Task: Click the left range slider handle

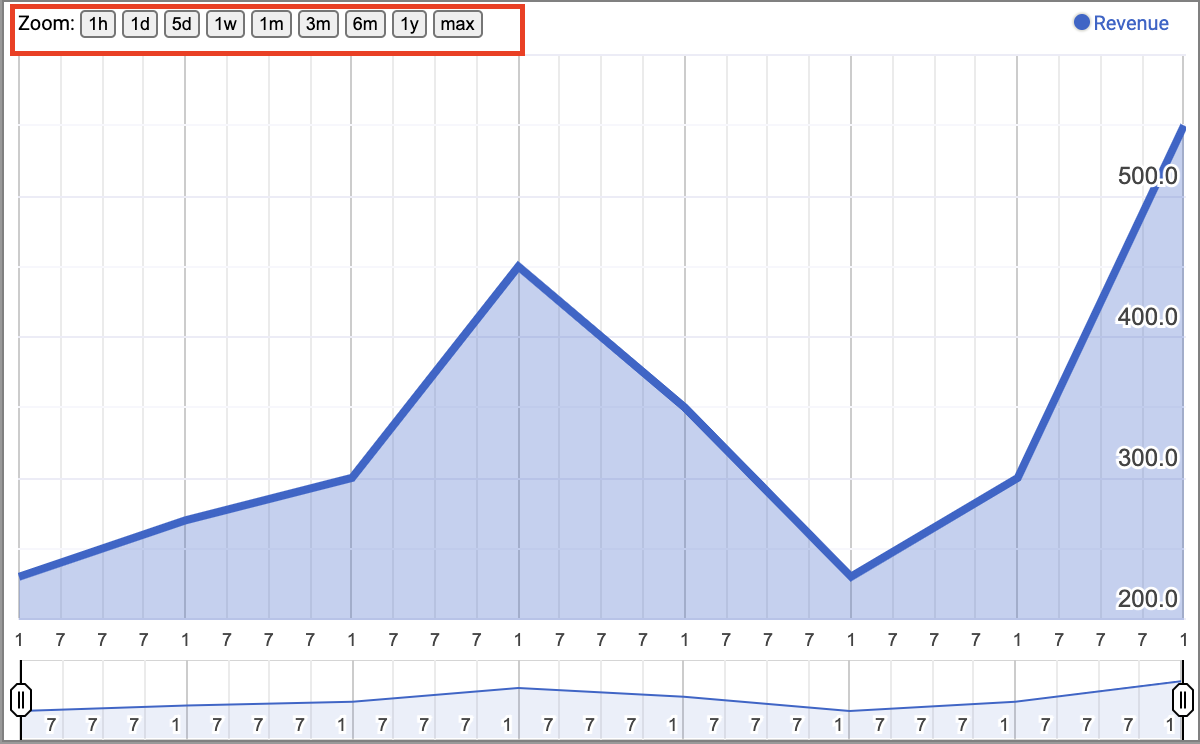Action: tap(20, 698)
